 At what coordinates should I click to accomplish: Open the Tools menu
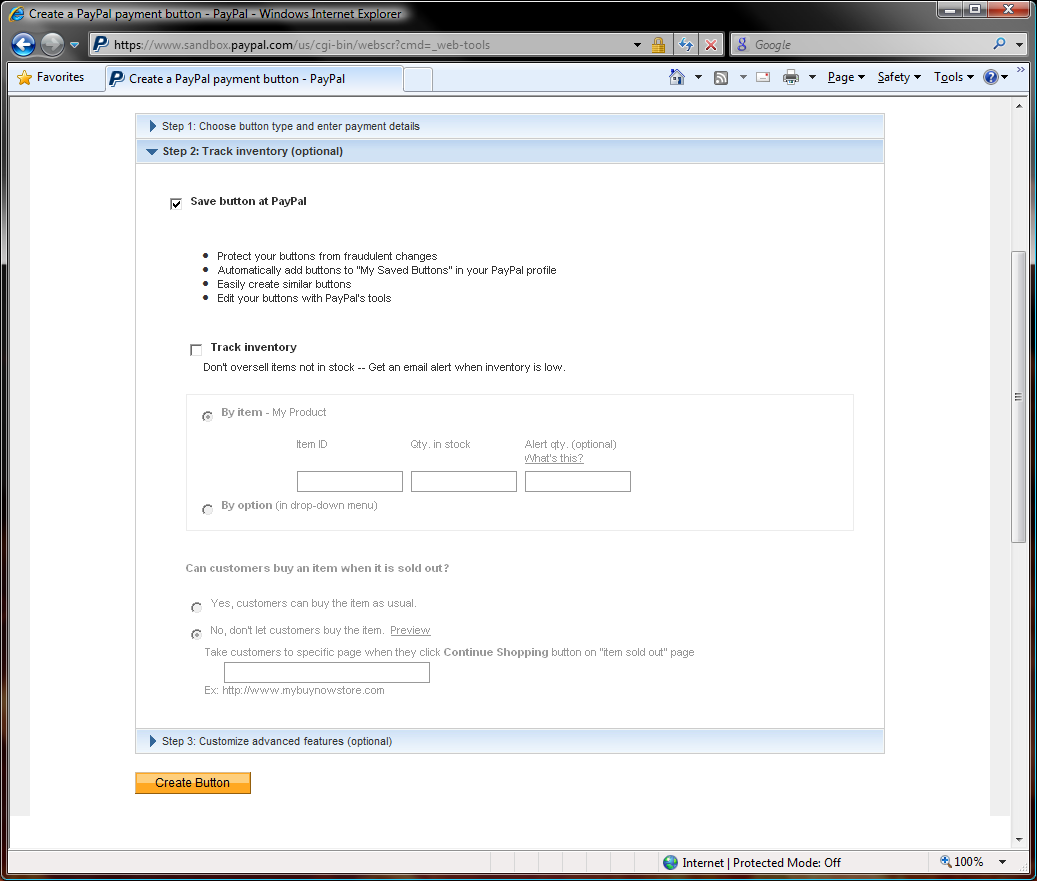954,77
